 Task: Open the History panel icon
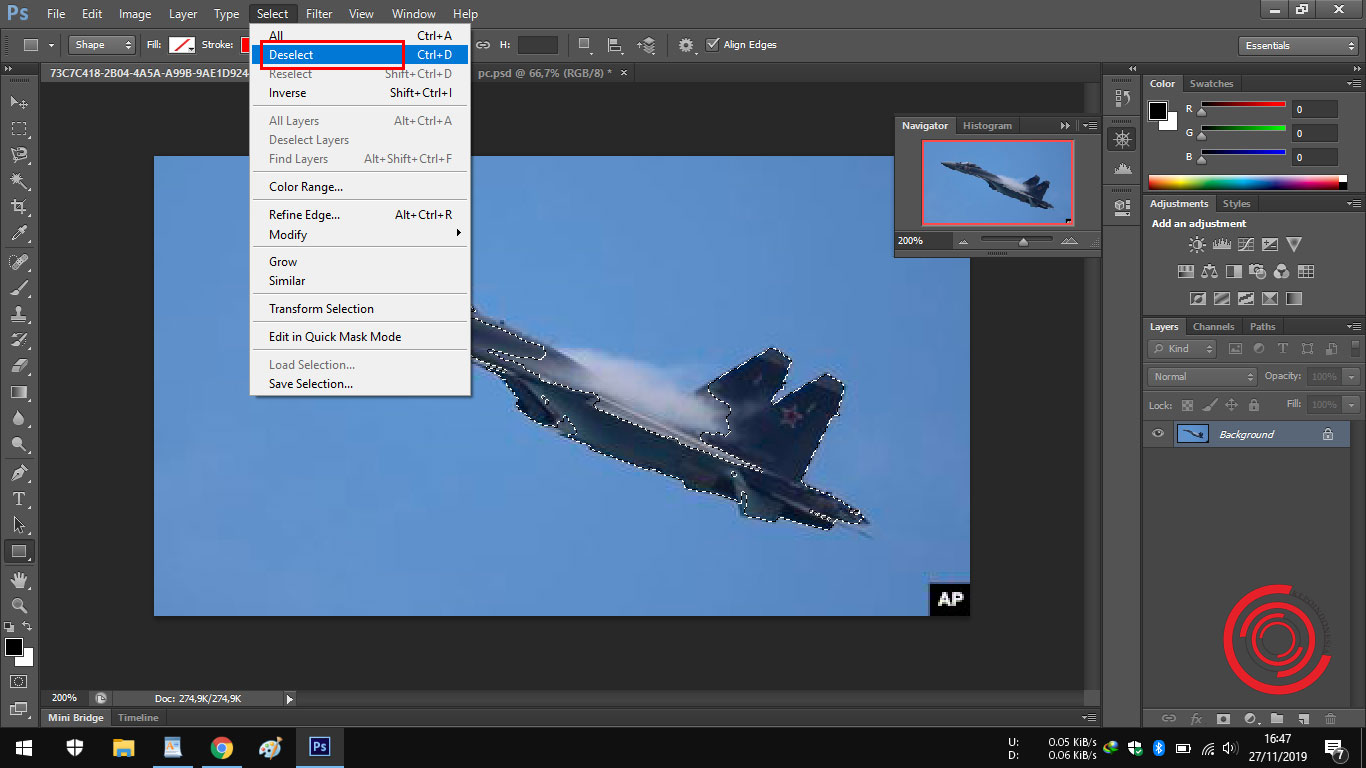1122,98
